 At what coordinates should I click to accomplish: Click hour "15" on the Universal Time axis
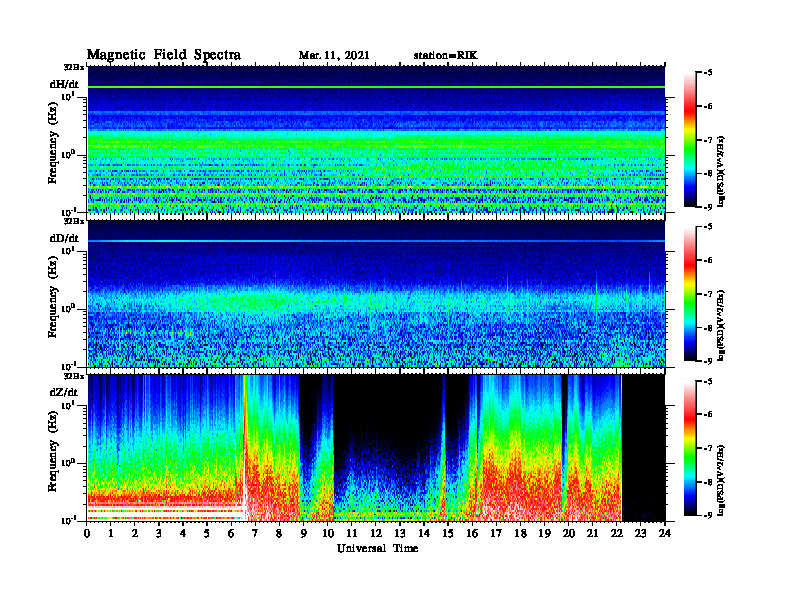click(448, 534)
